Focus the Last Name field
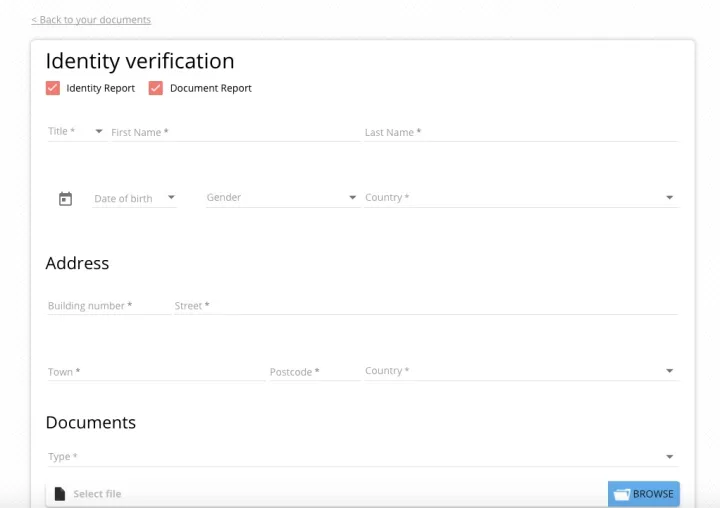 click(x=520, y=132)
